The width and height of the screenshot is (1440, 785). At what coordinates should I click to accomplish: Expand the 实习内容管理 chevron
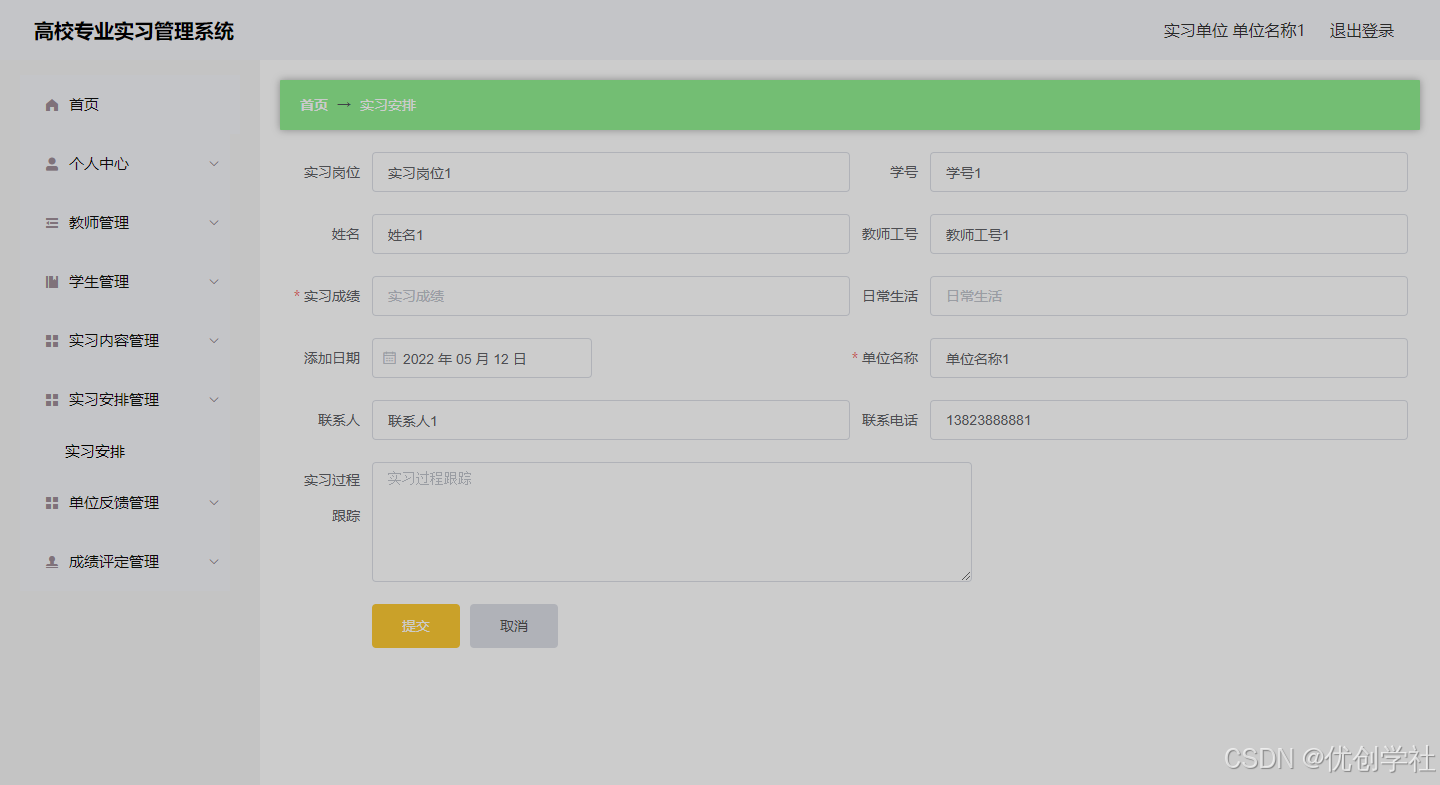[x=214, y=341]
